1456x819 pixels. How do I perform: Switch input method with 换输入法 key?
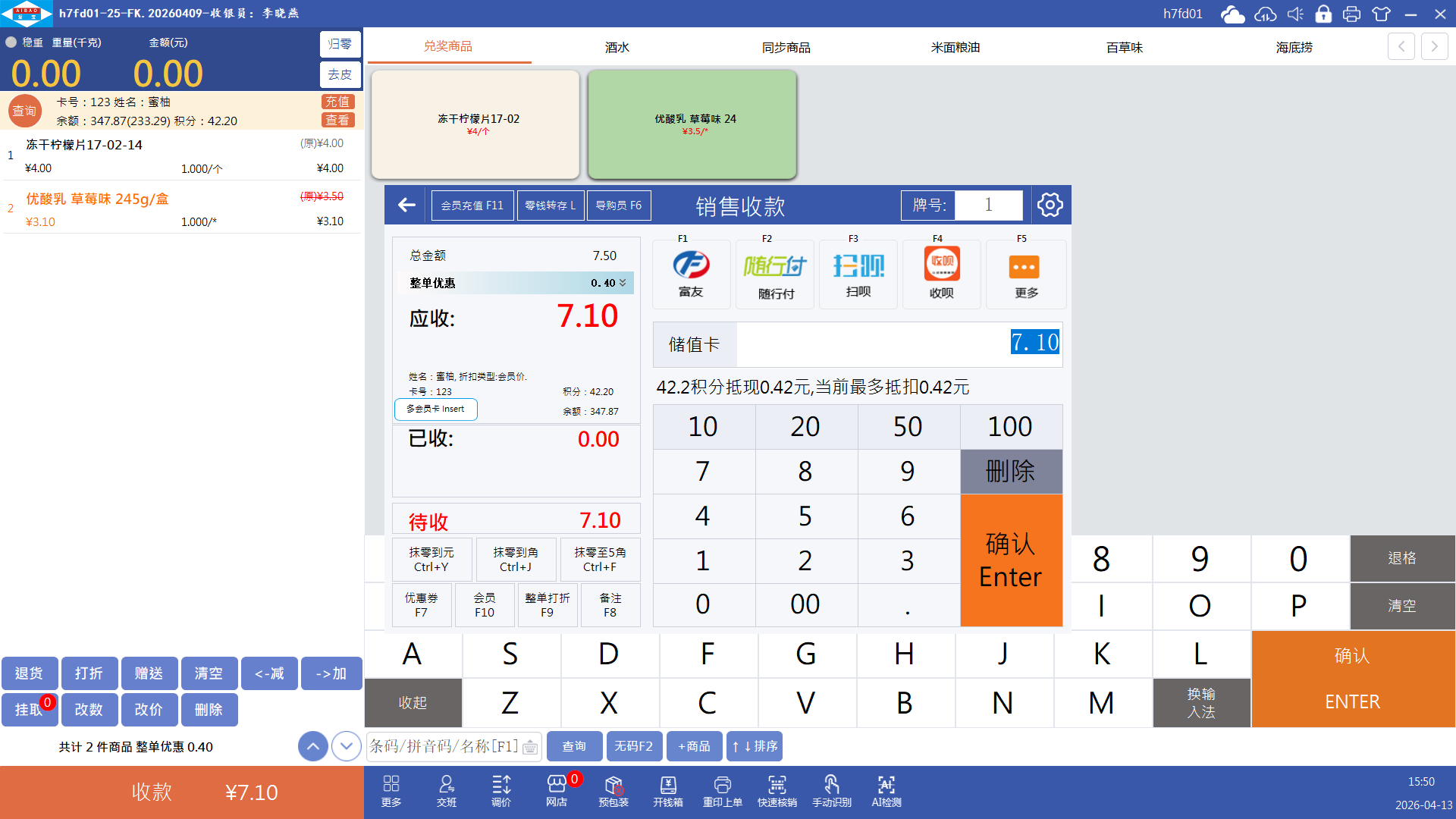tap(1200, 702)
